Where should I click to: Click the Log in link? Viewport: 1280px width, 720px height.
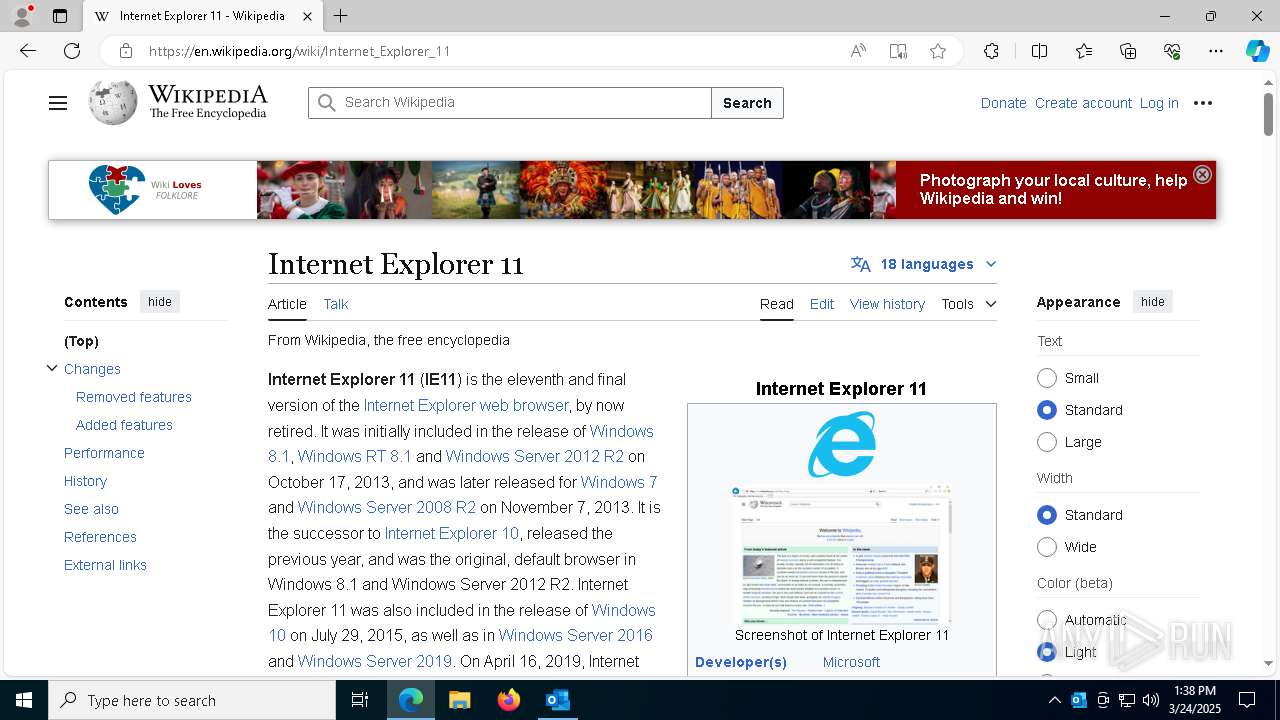(x=1159, y=103)
